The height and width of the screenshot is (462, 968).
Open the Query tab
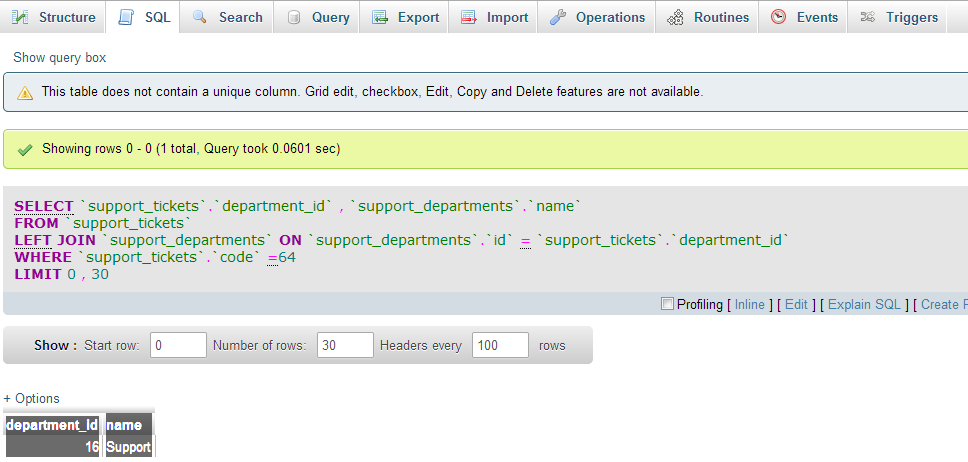[x=319, y=17]
